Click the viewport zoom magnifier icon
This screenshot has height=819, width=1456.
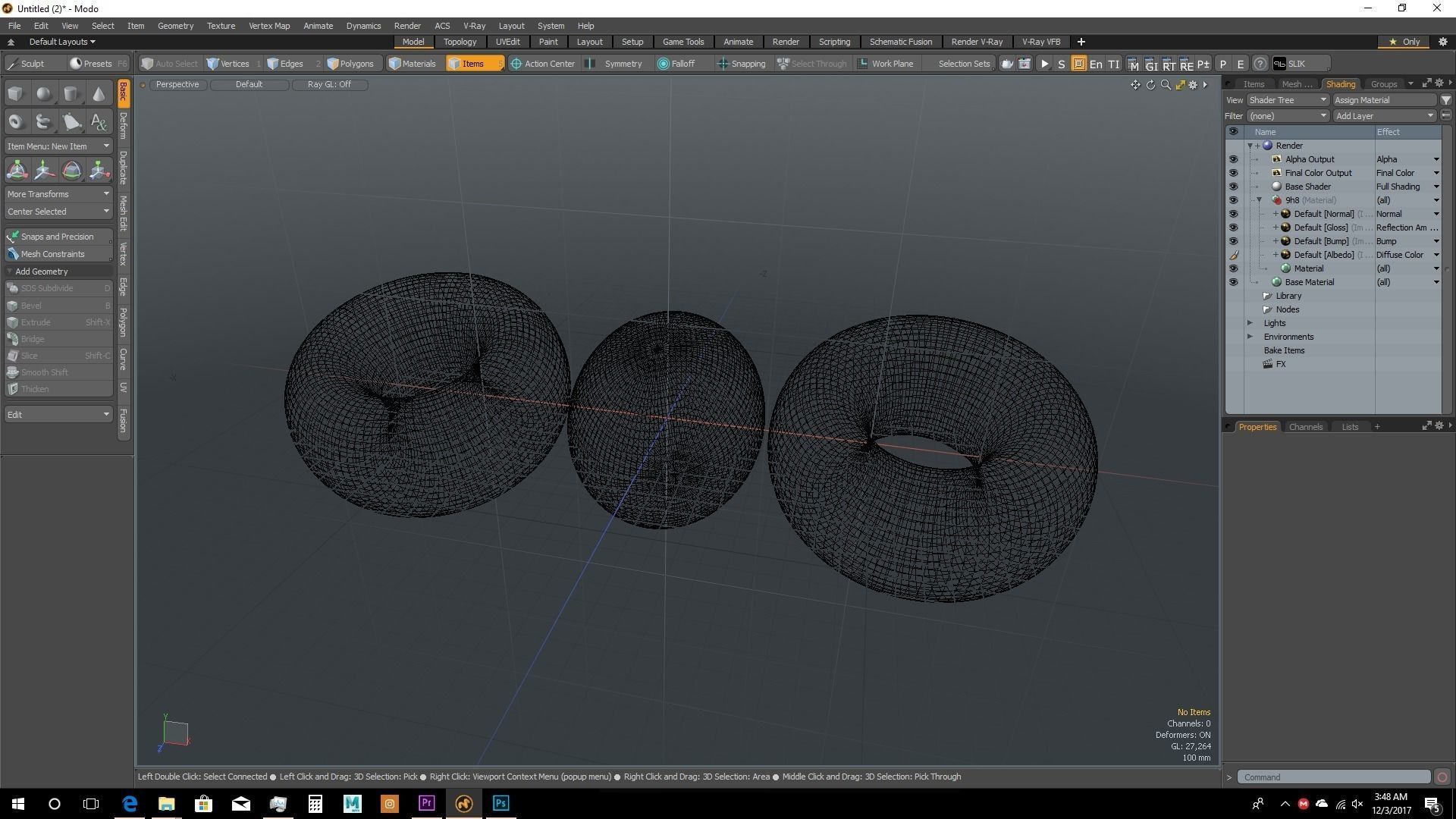(1166, 85)
